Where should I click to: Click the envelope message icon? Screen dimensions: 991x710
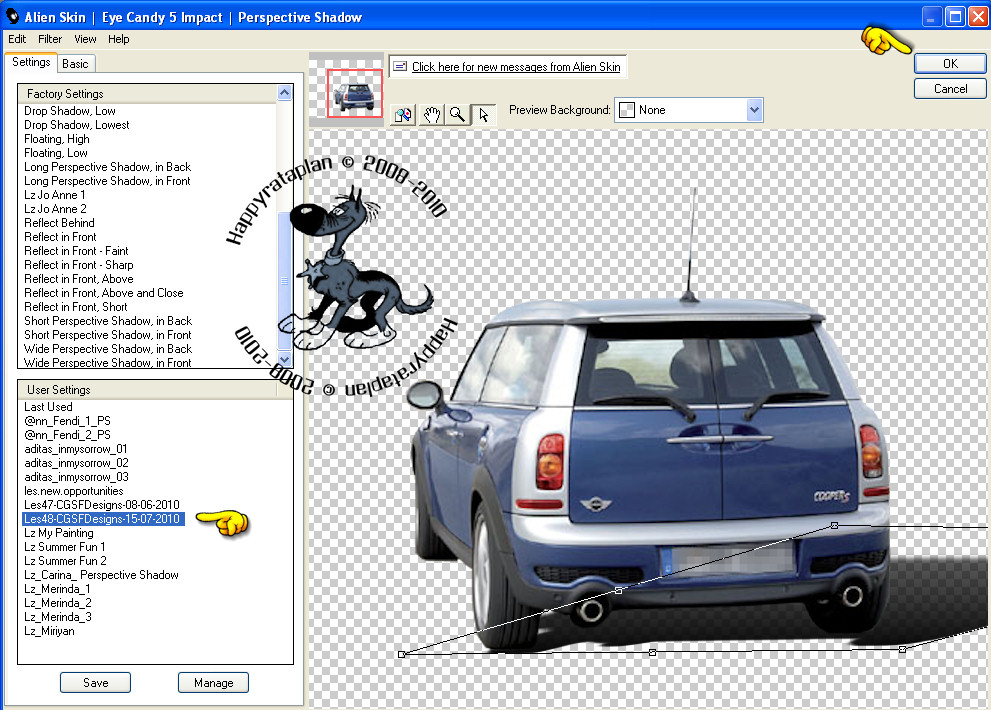pos(399,66)
